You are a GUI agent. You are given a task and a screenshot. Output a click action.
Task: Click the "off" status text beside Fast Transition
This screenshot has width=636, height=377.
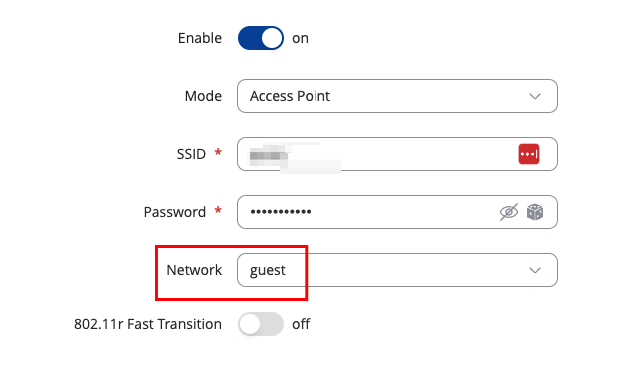coord(301,324)
